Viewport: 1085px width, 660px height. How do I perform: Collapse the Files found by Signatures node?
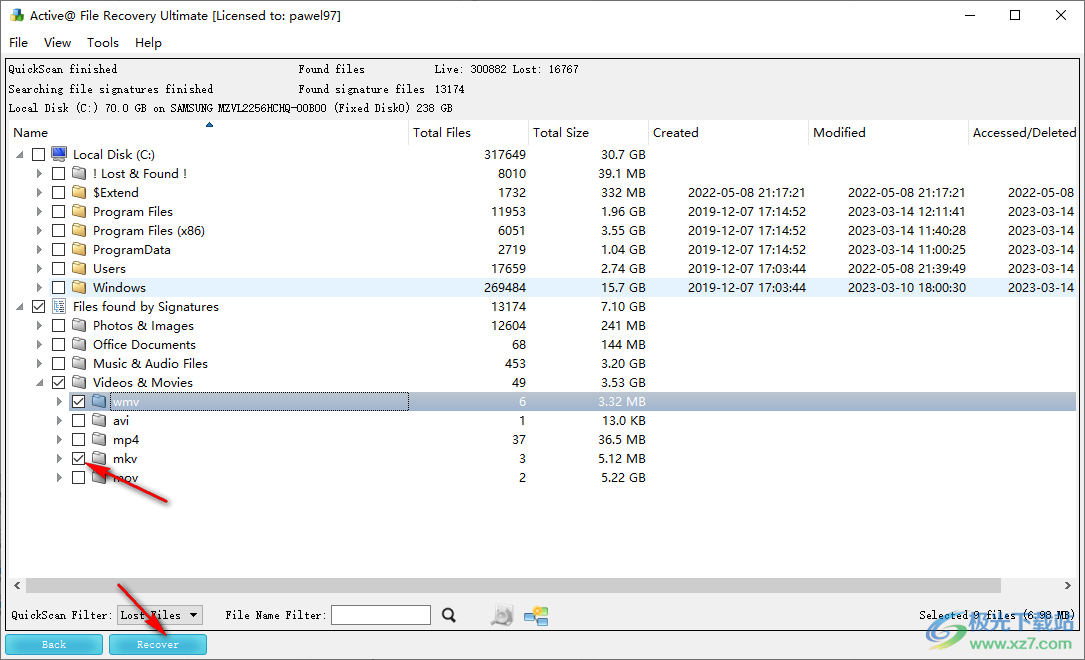[x=19, y=306]
